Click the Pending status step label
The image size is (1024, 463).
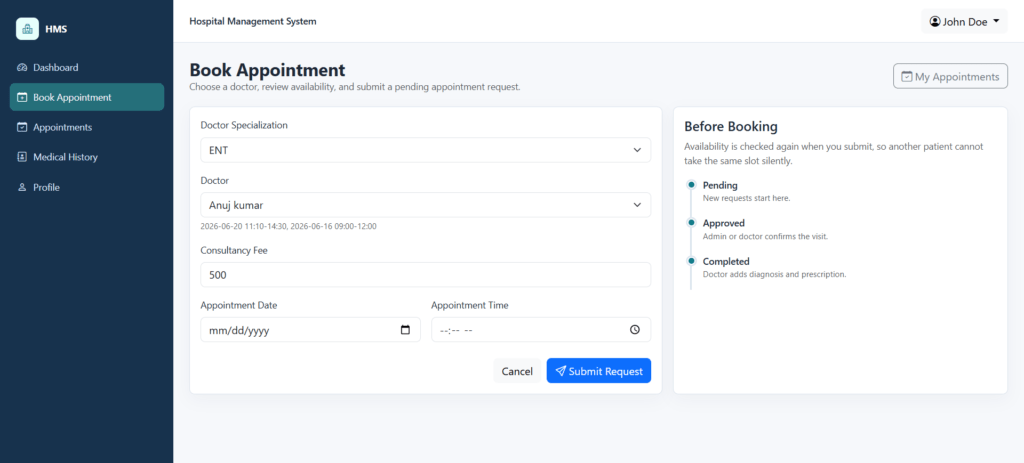(x=720, y=185)
